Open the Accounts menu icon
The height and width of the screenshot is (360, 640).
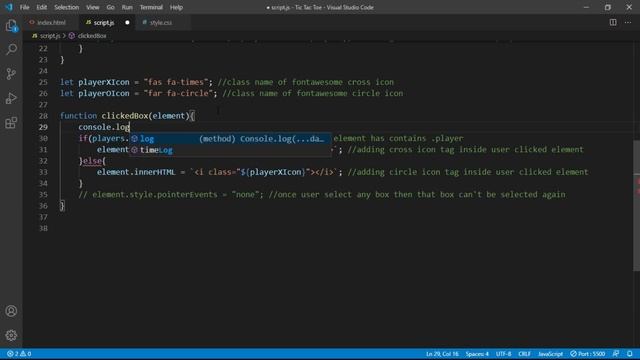[11, 311]
